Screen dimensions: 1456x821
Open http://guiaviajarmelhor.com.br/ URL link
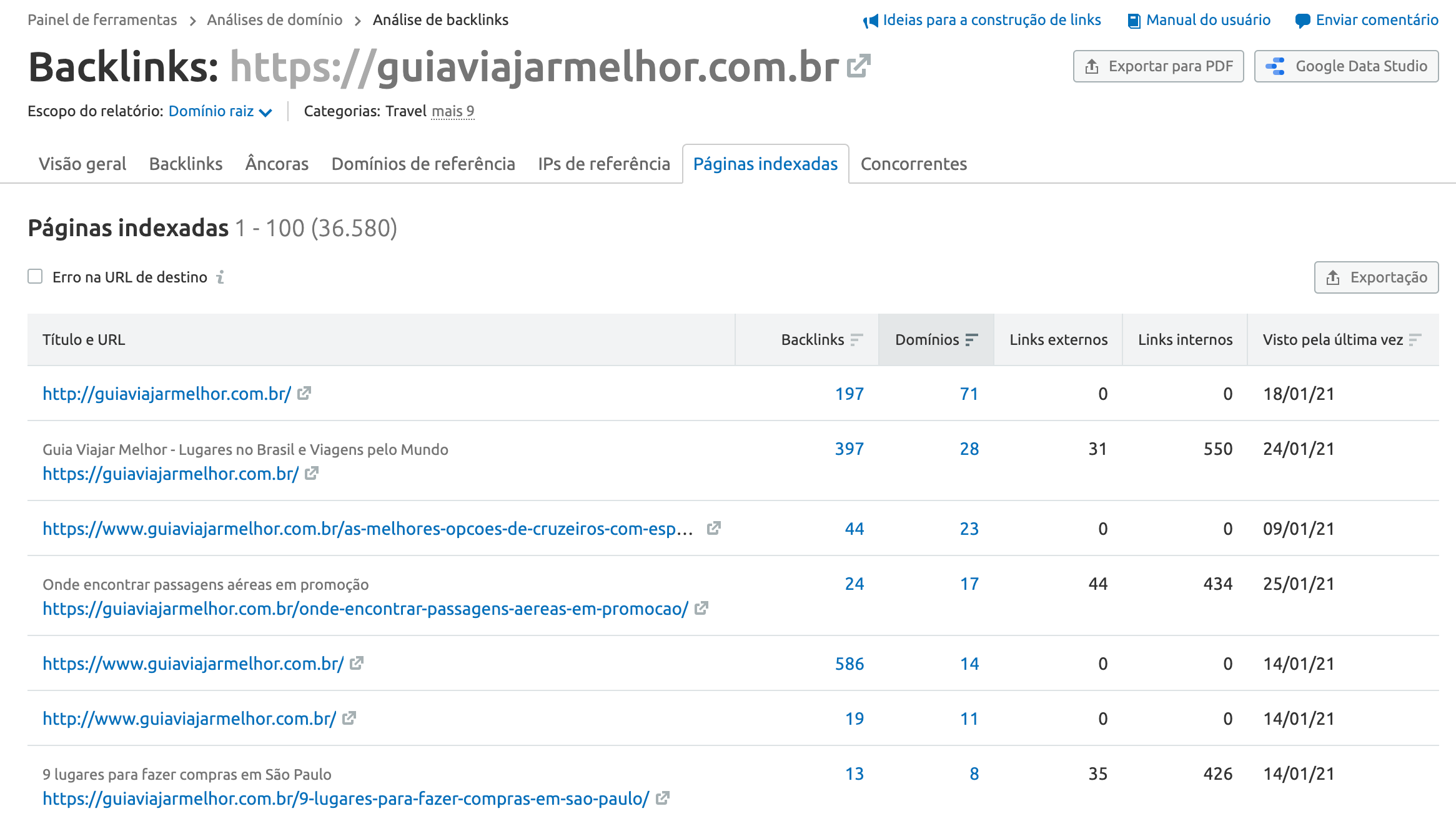(x=167, y=394)
